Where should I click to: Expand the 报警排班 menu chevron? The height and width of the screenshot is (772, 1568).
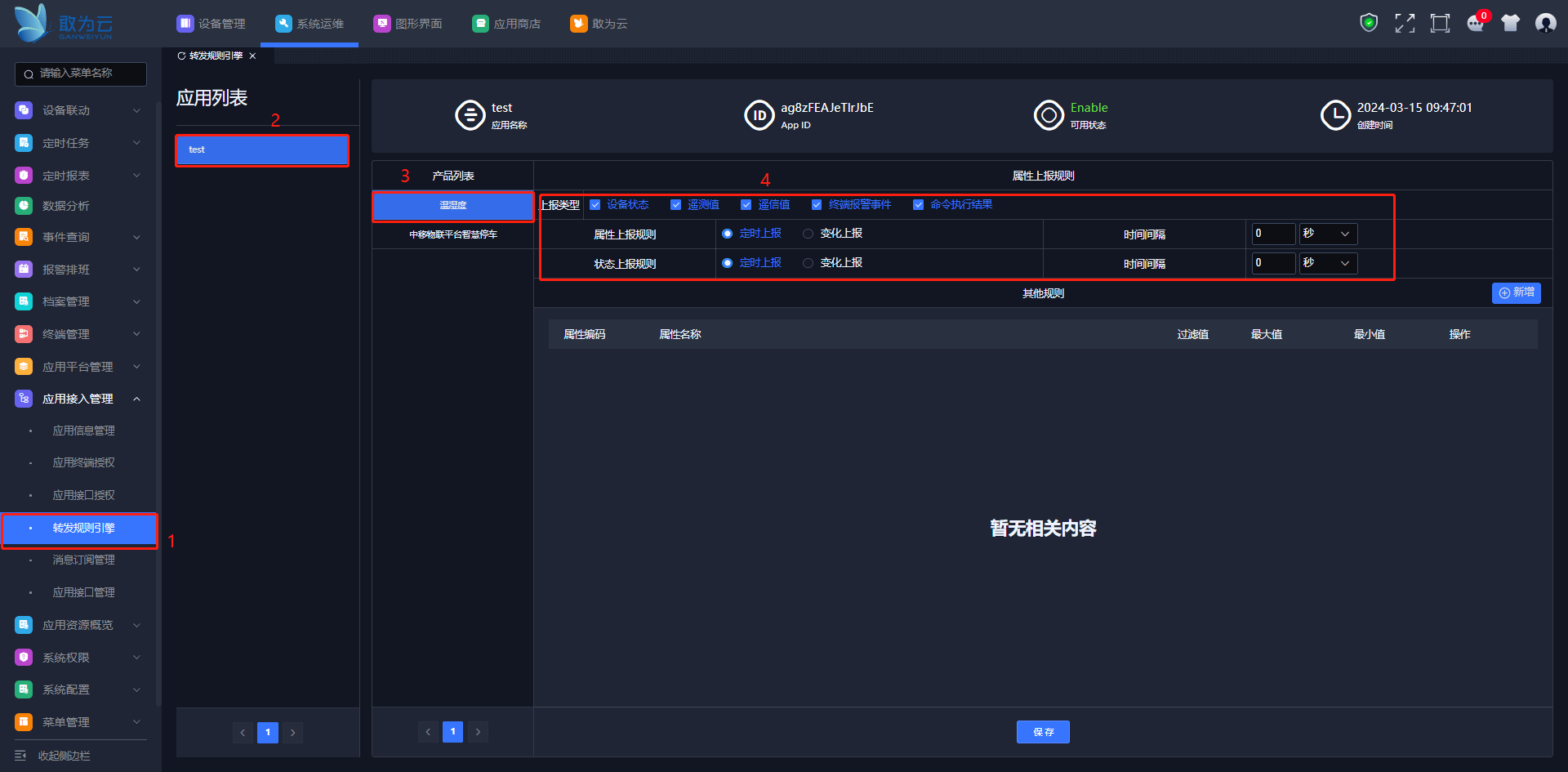tap(136, 270)
